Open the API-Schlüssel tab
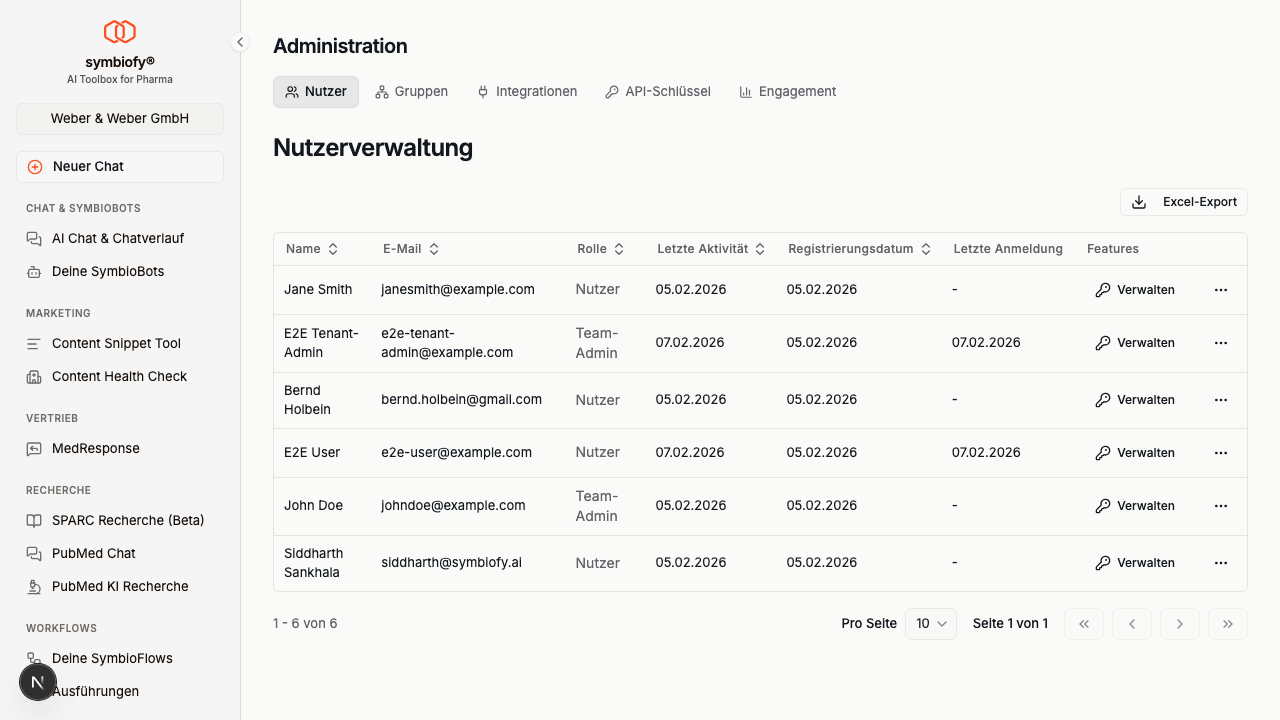The height and width of the screenshot is (720, 1280). pos(657,91)
